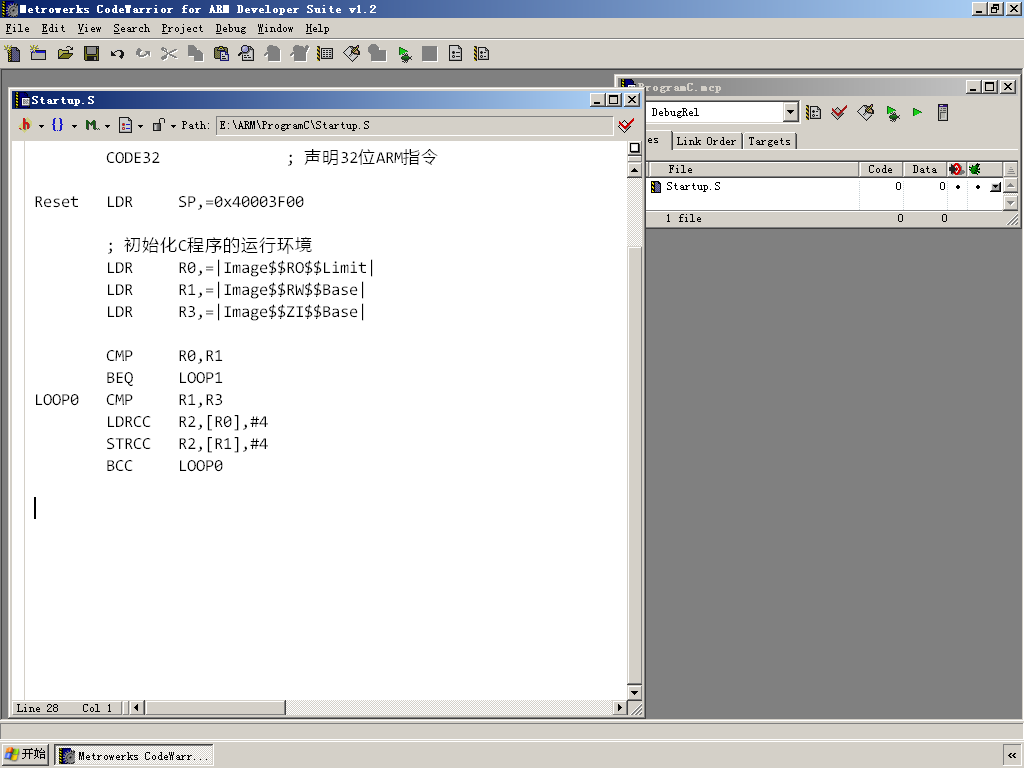1024x768 pixels.
Task: Click the editor's vertical scroll down arrow
Action: pos(634,692)
